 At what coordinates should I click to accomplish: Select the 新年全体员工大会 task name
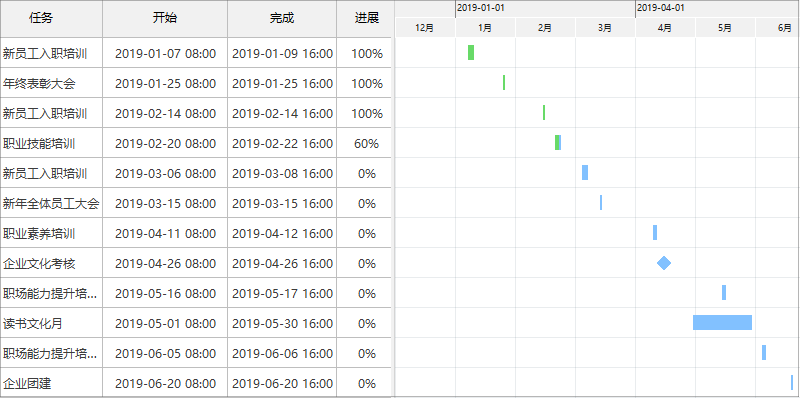[x=51, y=204]
